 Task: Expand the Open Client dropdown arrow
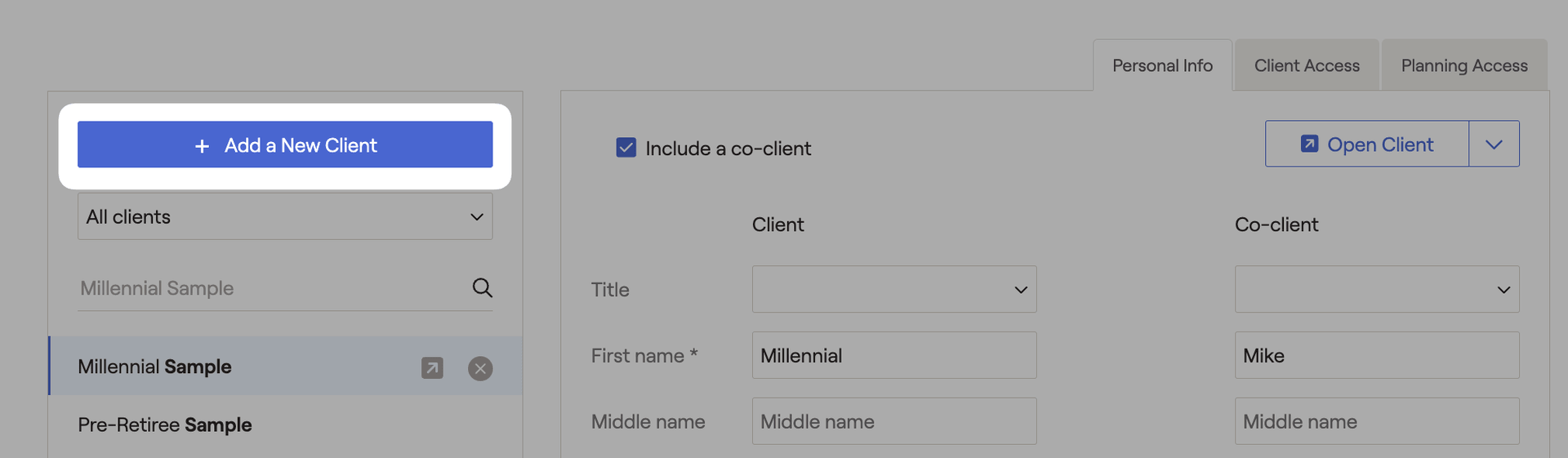(x=1494, y=145)
